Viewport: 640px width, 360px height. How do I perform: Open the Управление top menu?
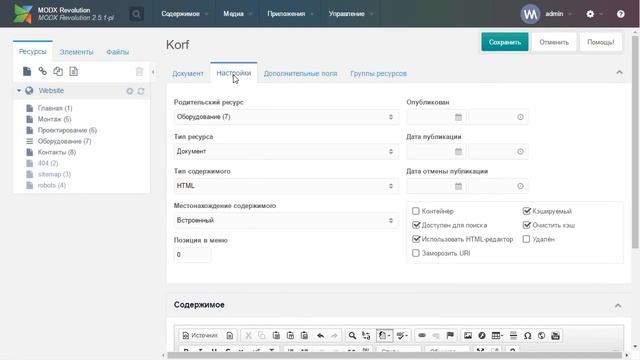pyautogui.click(x=351, y=14)
